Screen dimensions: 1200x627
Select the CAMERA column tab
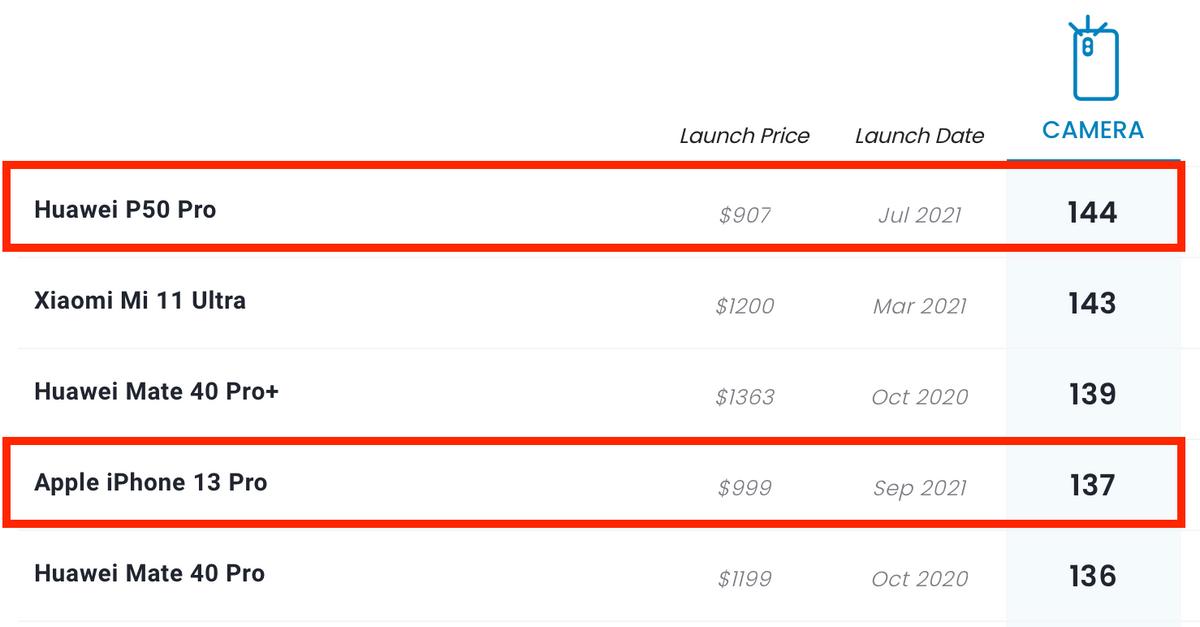tap(1093, 130)
